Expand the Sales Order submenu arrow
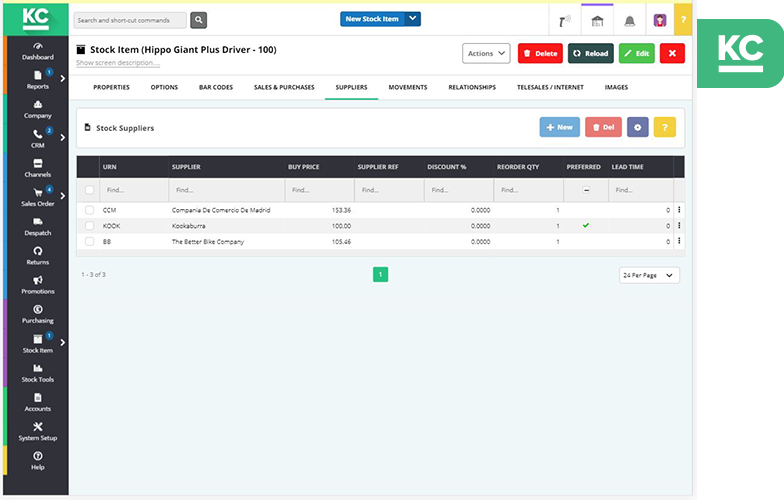This screenshot has width=784, height=500. pos(62,196)
